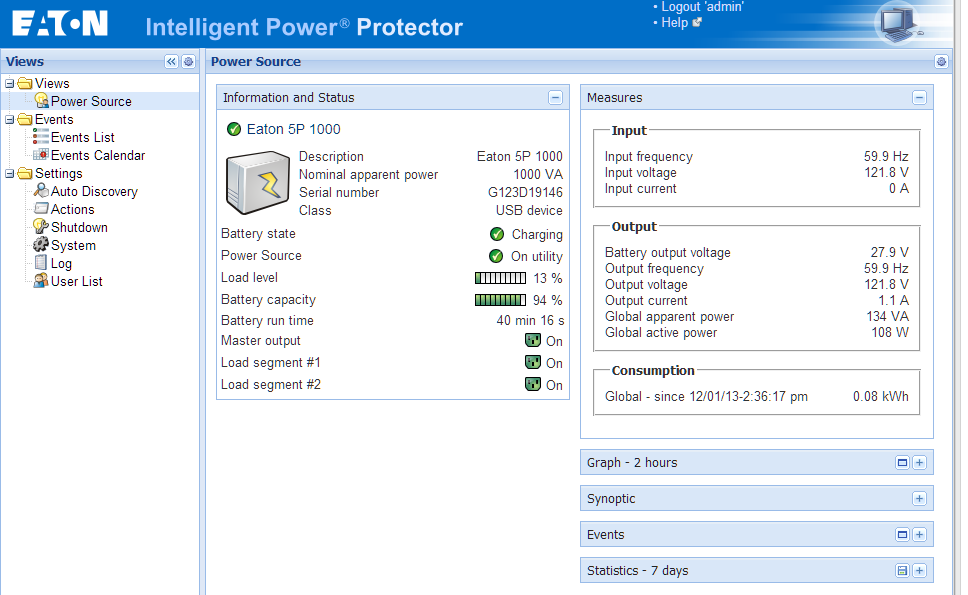This screenshot has height=595, width=968.
Task: Click the computer icon in header
Action: 898,23
